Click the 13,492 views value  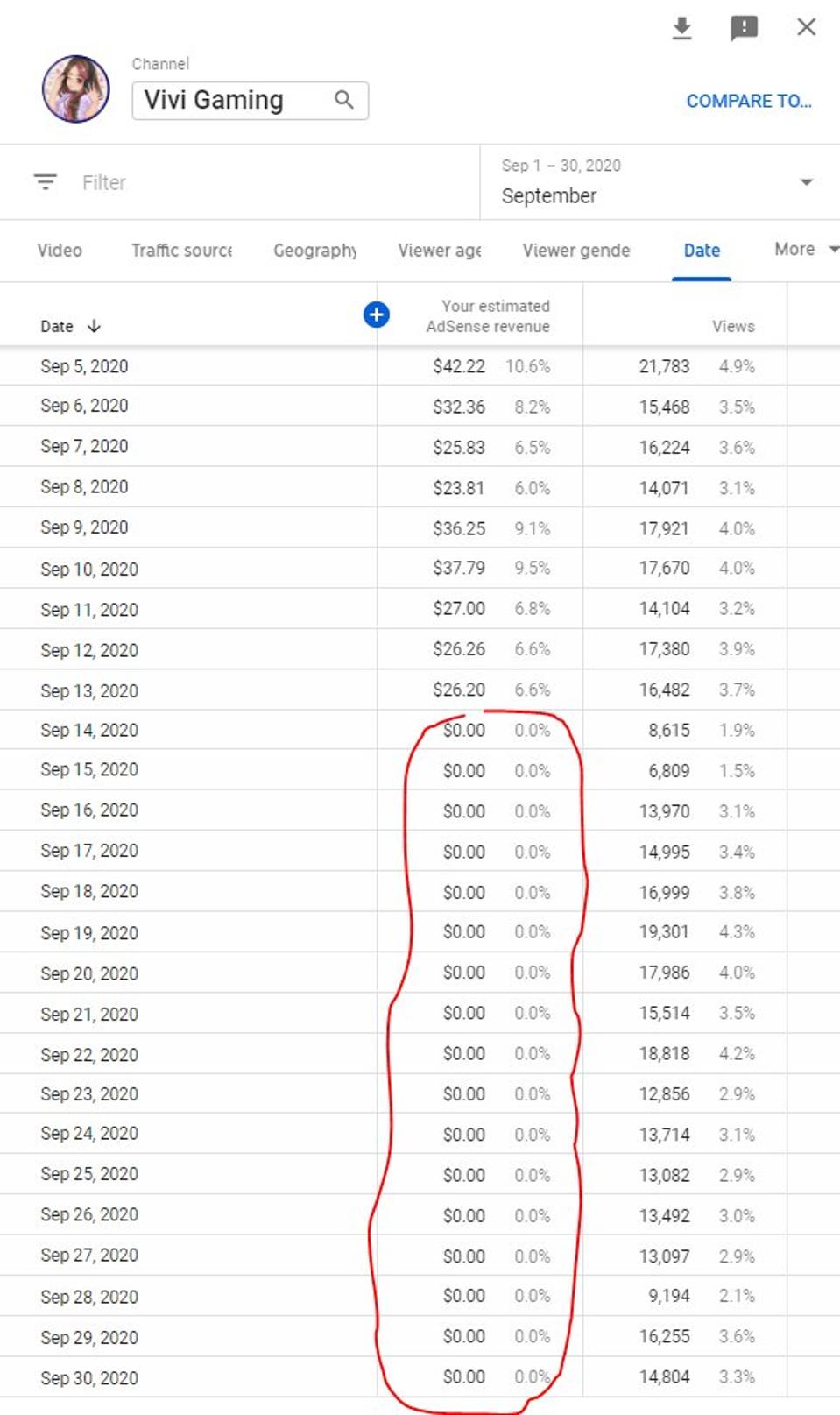click(x=664, y=1216)
